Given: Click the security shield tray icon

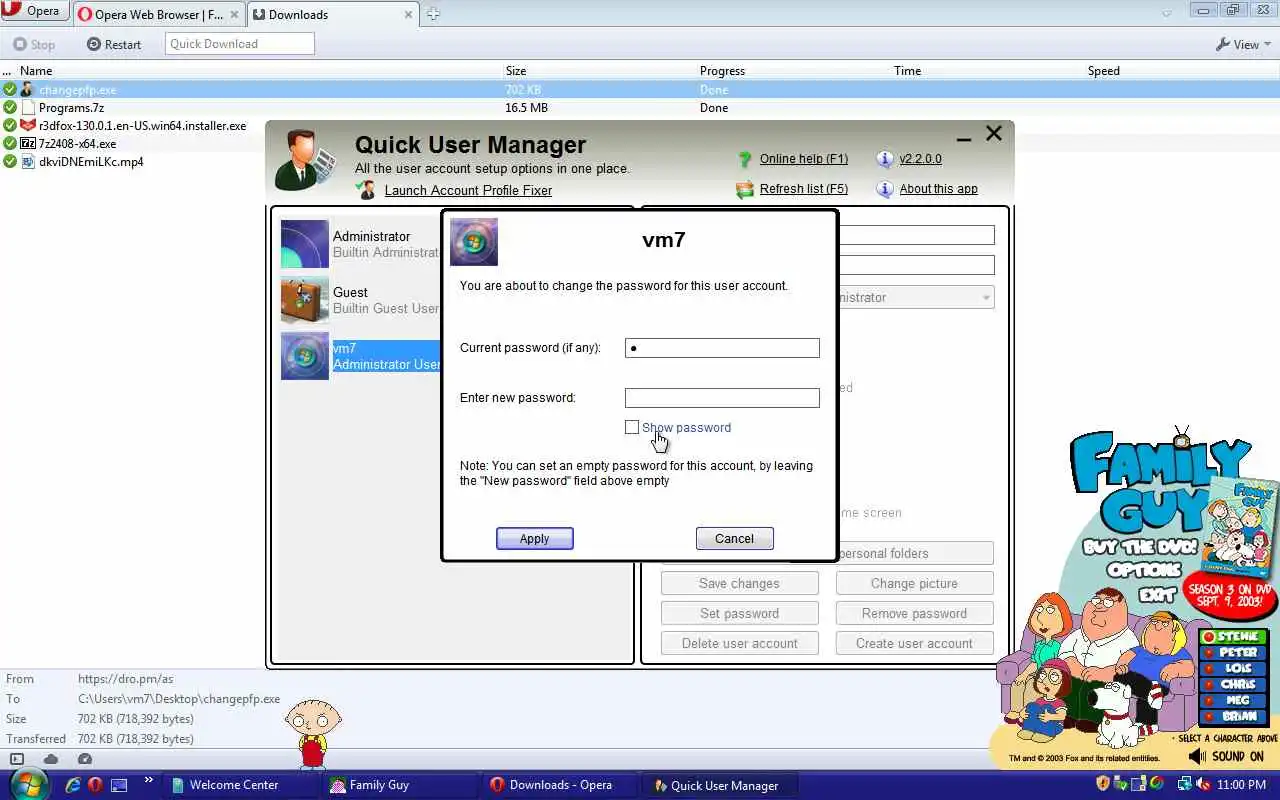Looking at the screenshot, I should coord(1103,784).
